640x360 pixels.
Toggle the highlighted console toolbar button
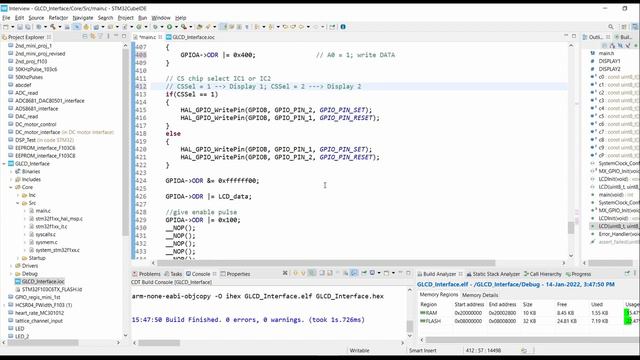click(354, 273)
